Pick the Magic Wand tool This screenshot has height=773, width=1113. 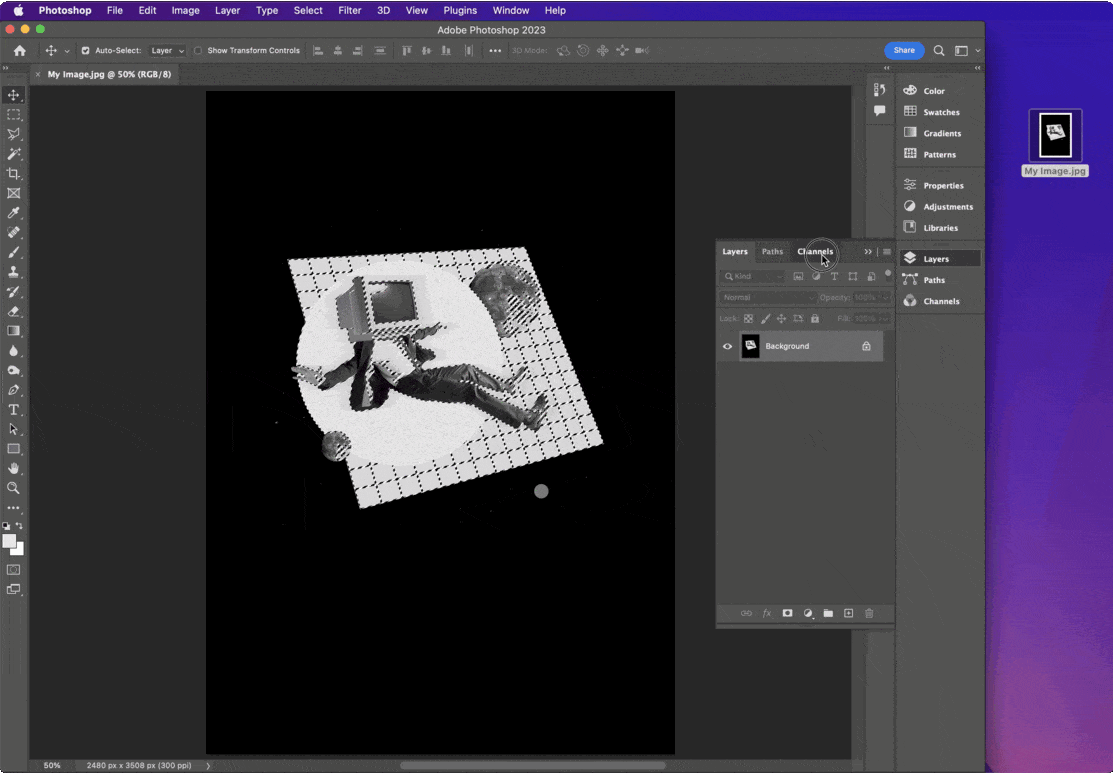13,154
